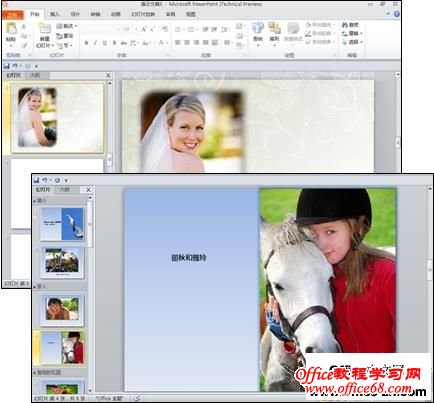434x403 pixels.
Task: Click Repeat icon in front window toolbar
Action: point(57,180)
